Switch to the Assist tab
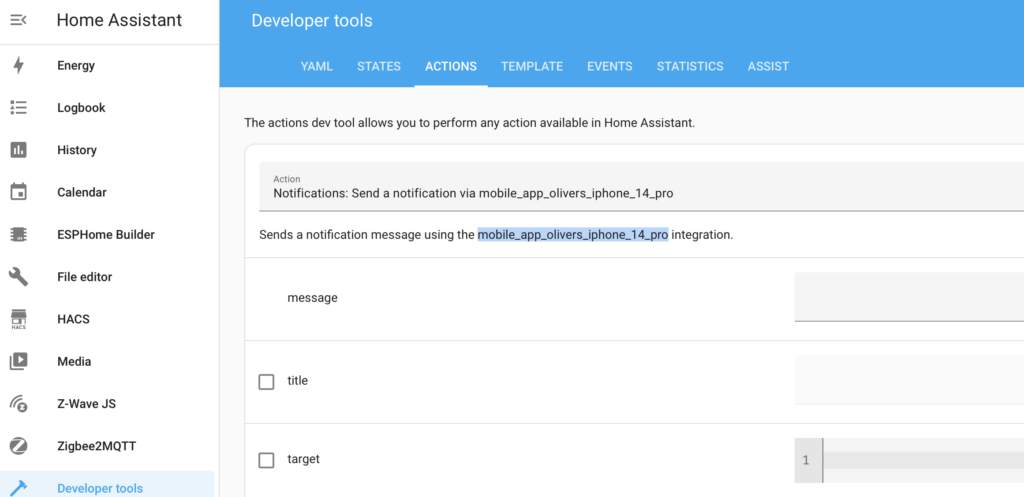 click(768, 66)
